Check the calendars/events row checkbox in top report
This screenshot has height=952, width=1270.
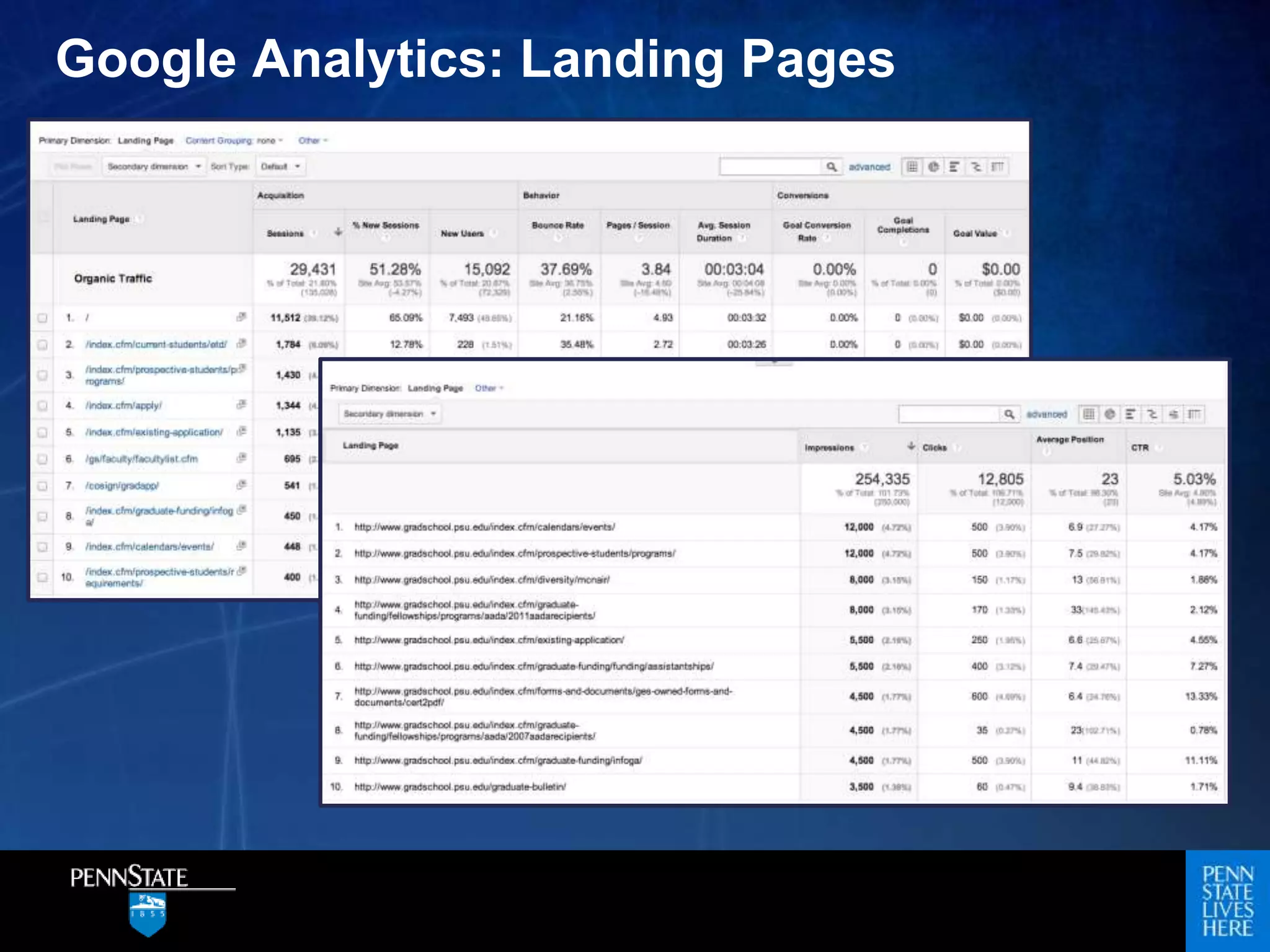coord(42,547)
